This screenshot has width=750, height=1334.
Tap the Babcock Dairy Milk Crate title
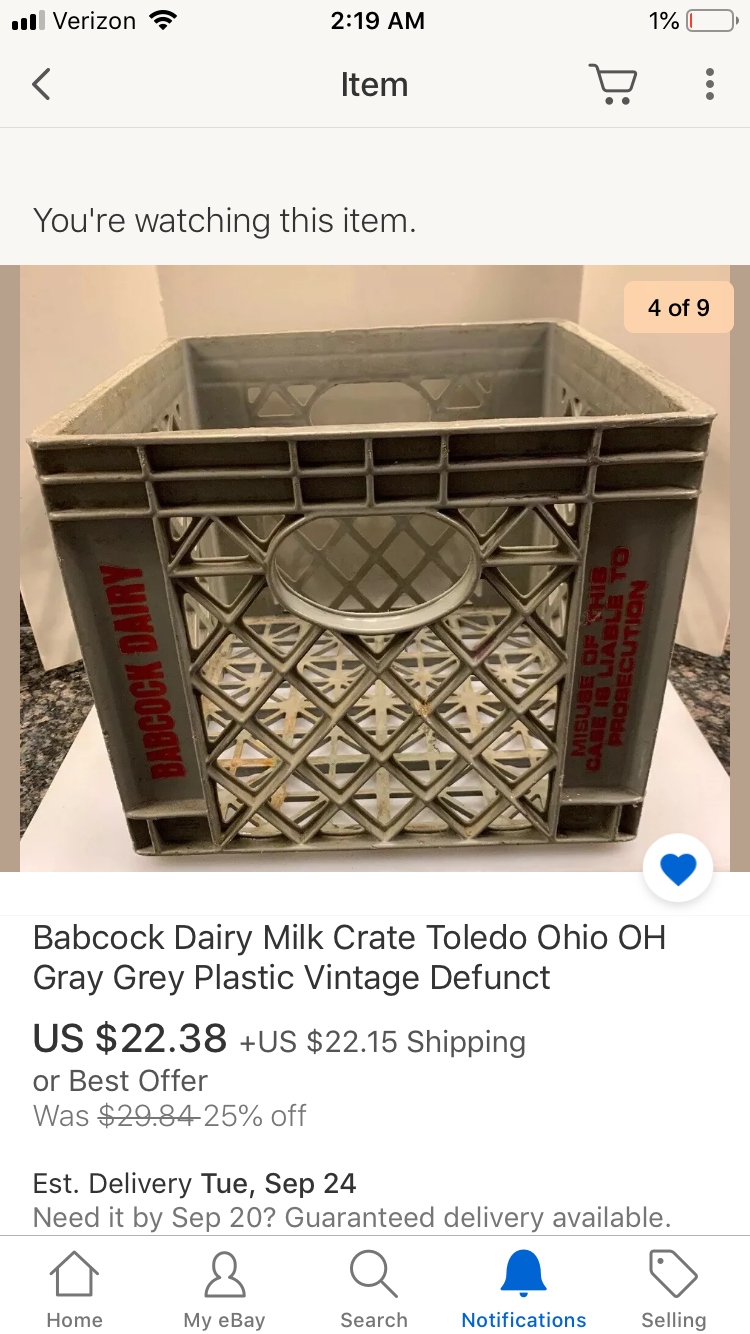point(350,957)
